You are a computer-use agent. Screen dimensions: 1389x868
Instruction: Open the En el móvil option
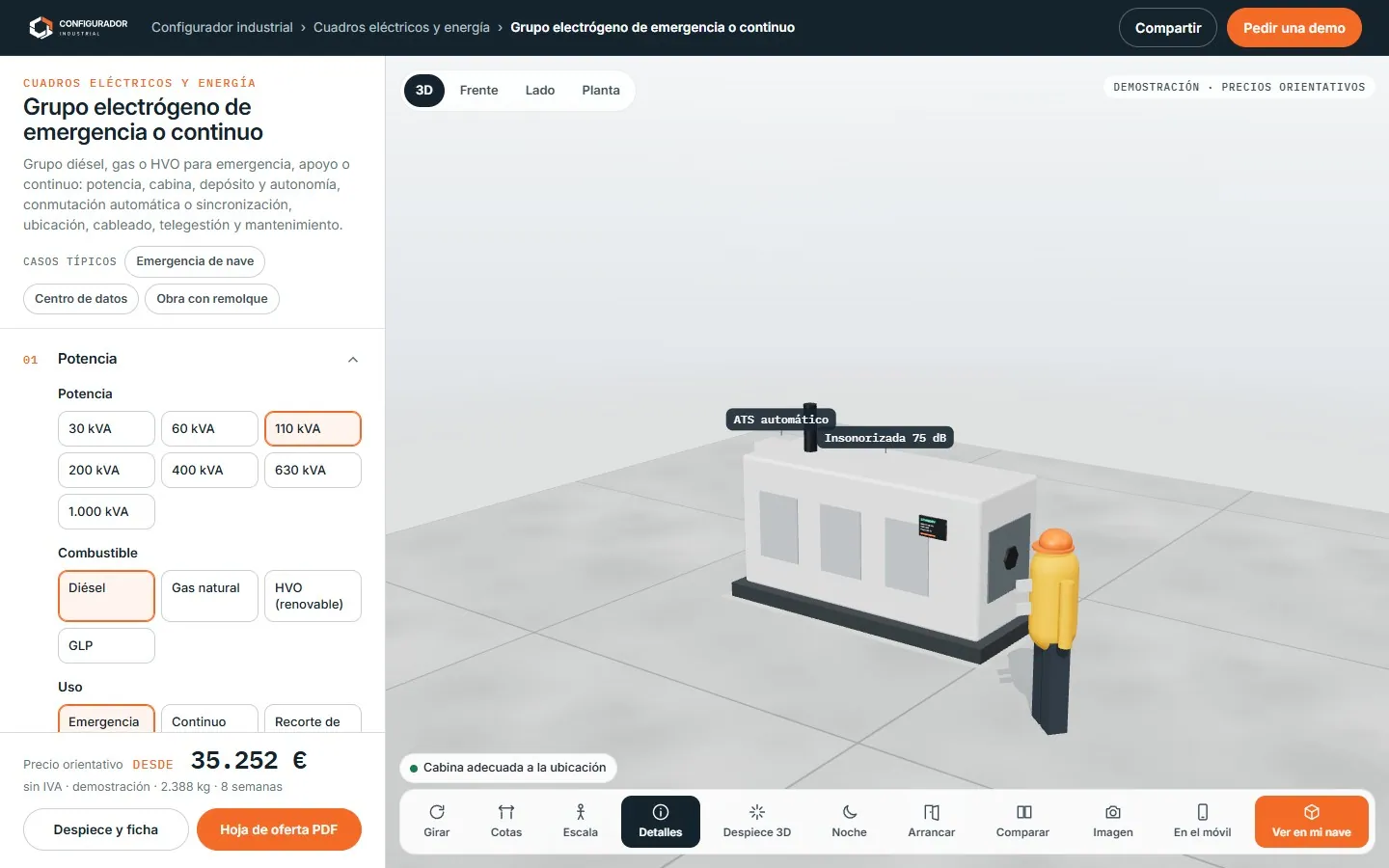[x=1203, y=822]
